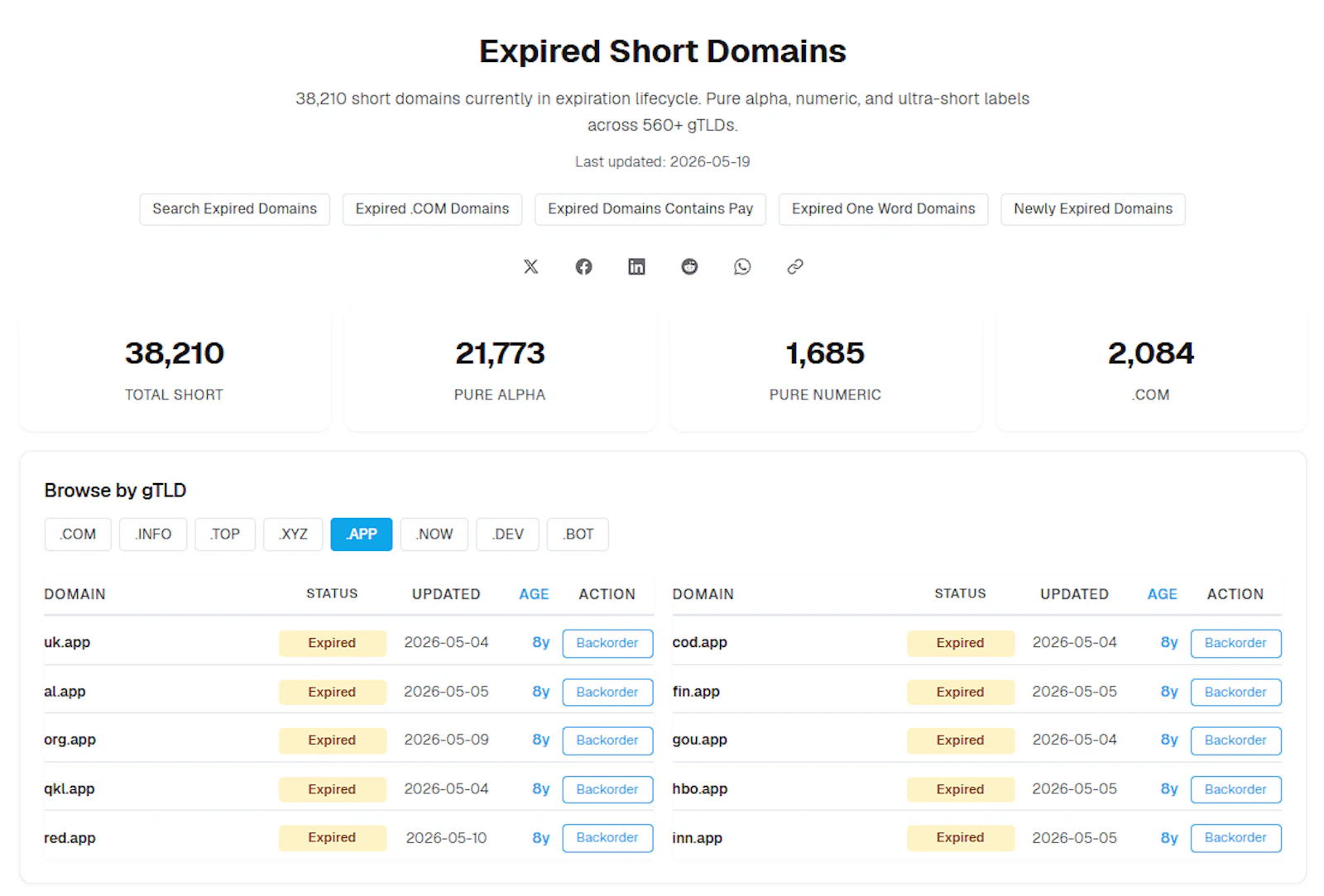
Task: Click right table UPDATED column header
Action: click(1074, 594)
